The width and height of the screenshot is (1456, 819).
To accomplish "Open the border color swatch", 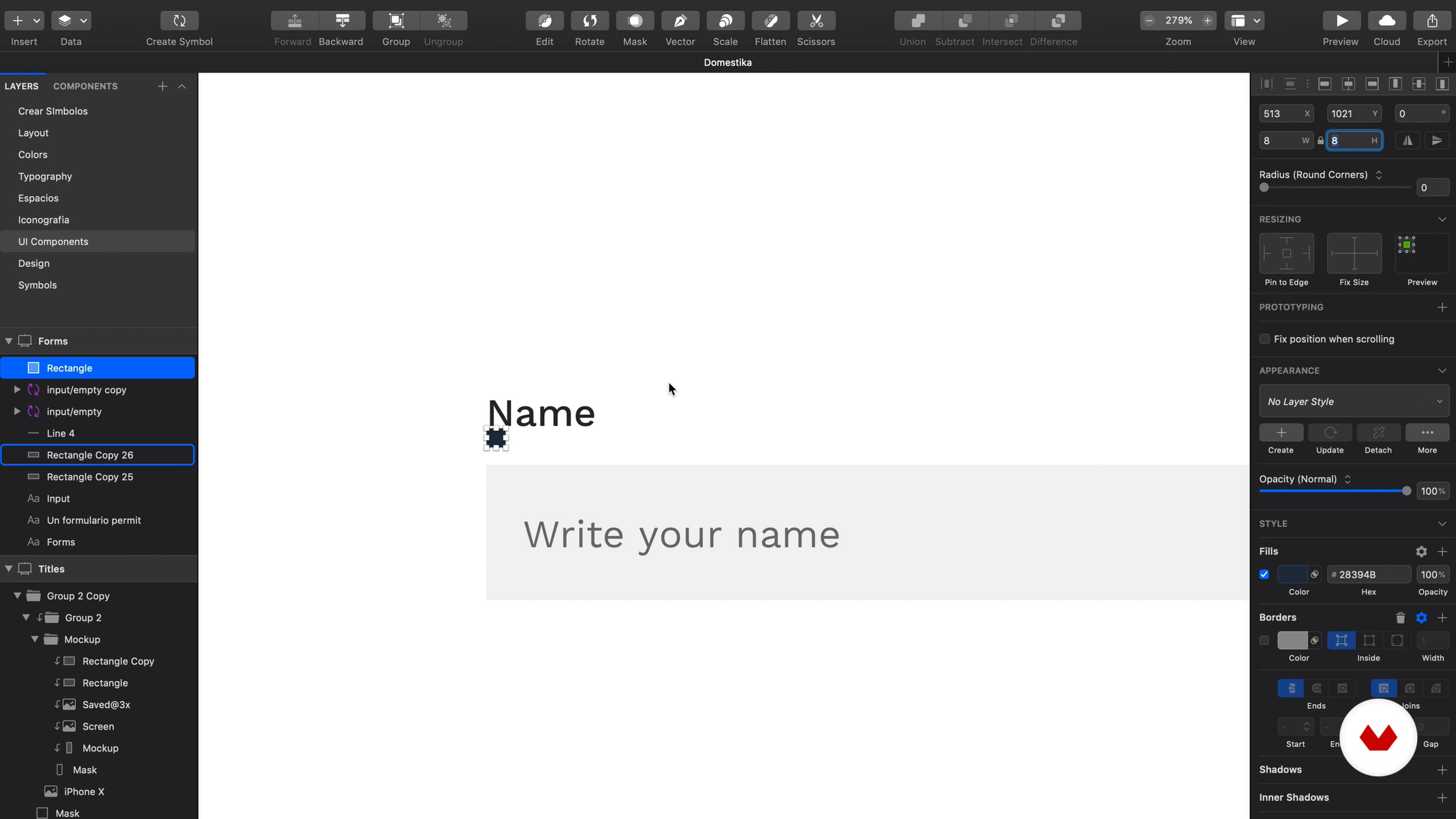I will tap(1292, 641).
